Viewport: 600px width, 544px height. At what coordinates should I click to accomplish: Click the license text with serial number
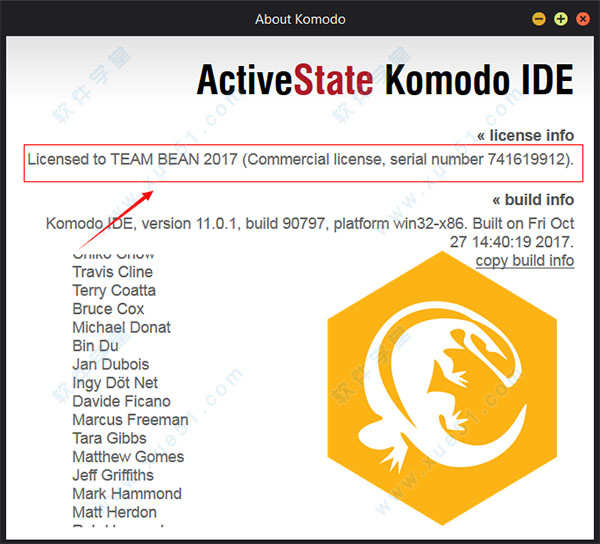(305, 160)
